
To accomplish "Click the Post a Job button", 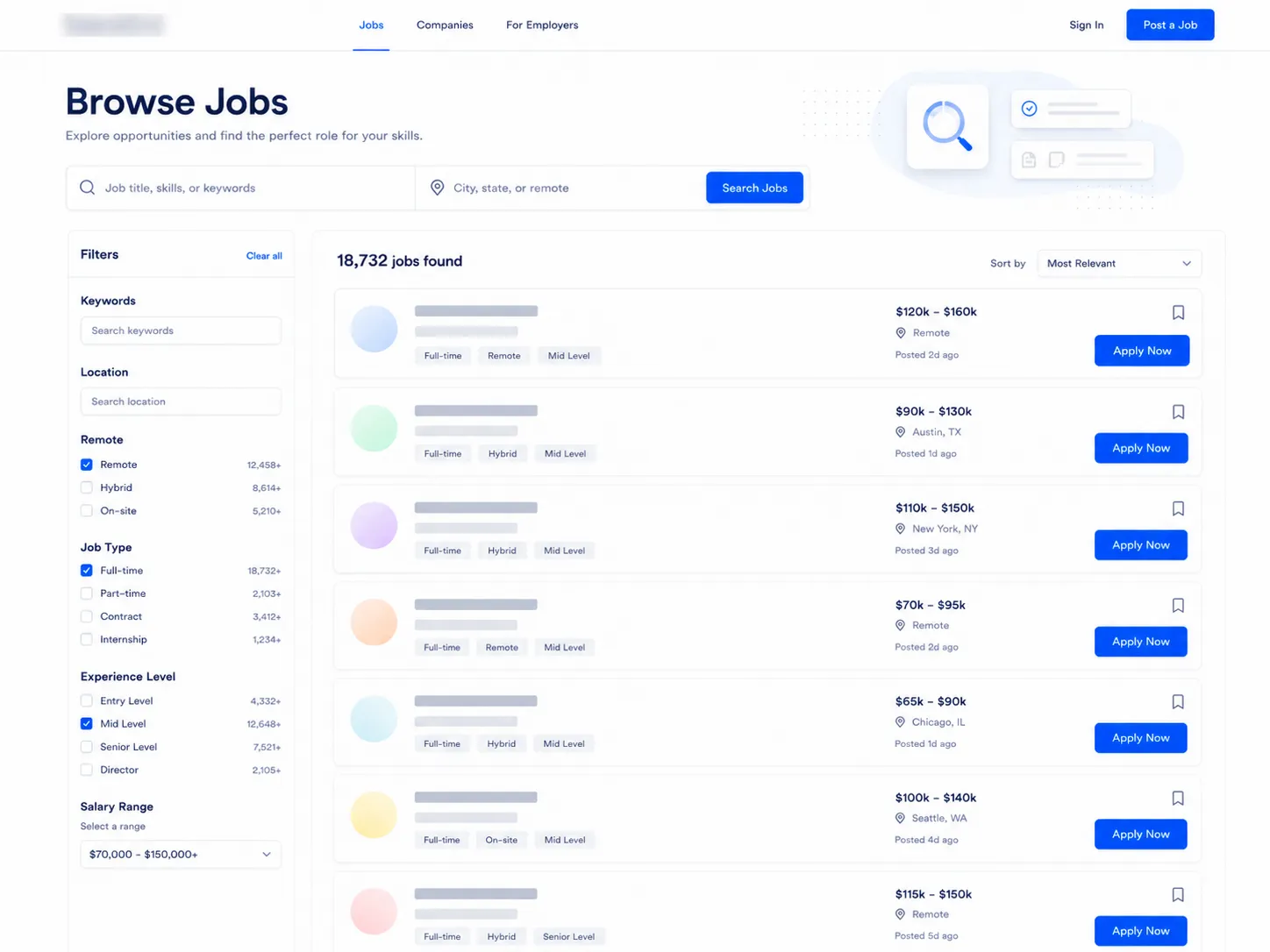I will point(1170,25).
